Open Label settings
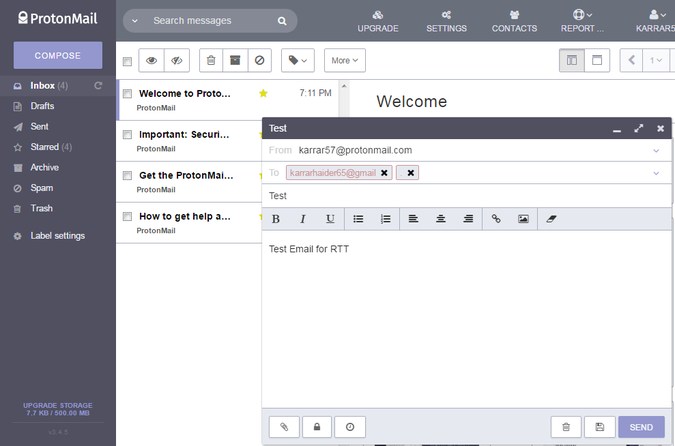The image size is (675, 446). pos(58,236)
